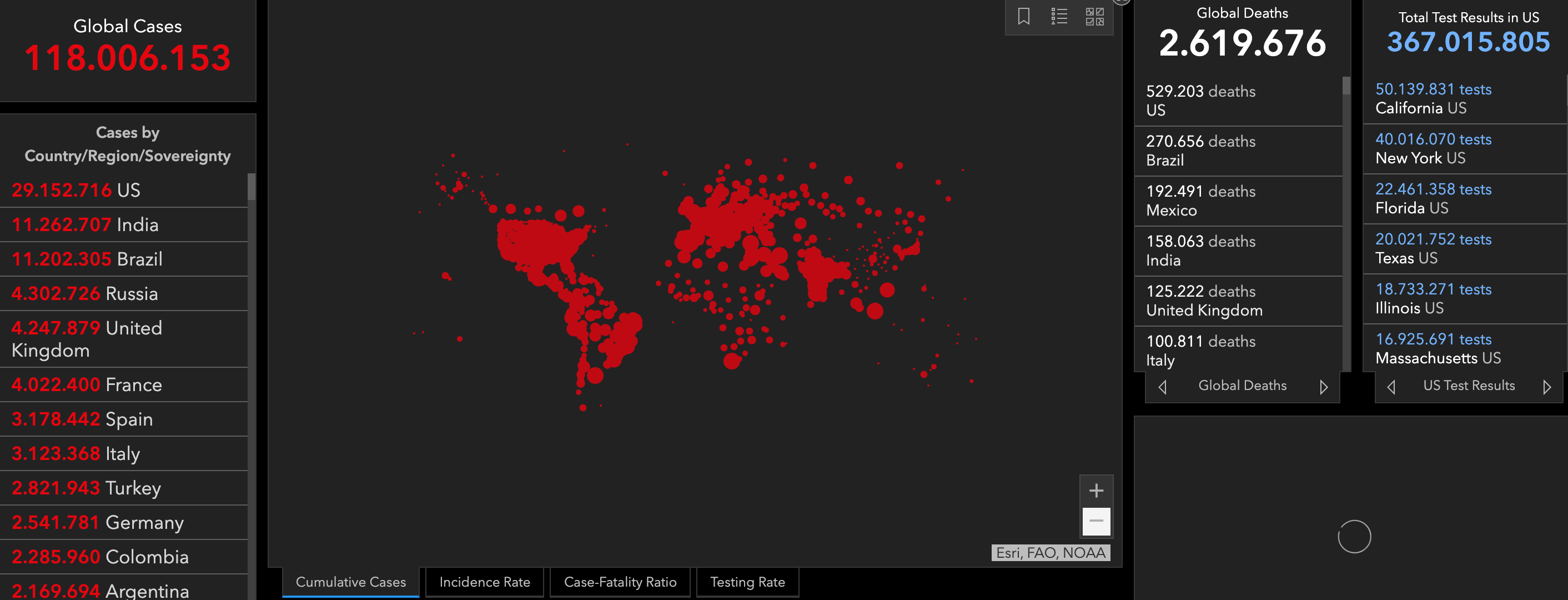The width and height of the screenshot is (1568, 600).
Task: Open the basemap gallery grid icon
Action: pos(1094,17)
